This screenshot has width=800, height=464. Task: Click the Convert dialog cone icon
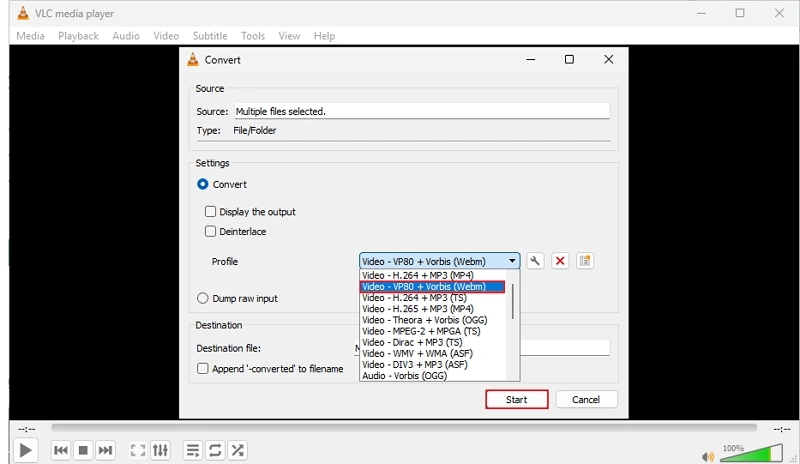pyautogui.click(x=193, y=59)
